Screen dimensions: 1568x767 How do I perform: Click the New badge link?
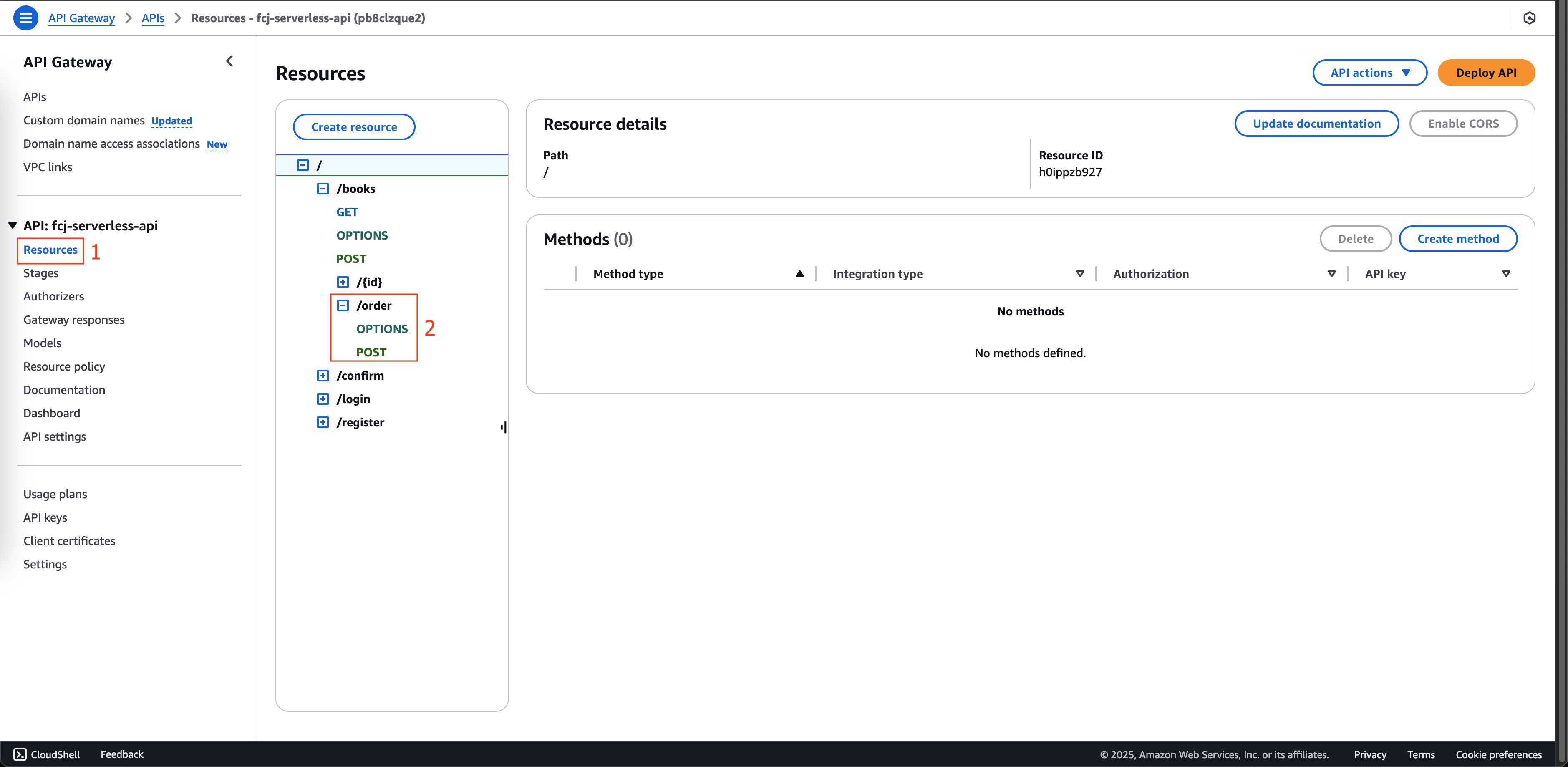pos(217,144)
